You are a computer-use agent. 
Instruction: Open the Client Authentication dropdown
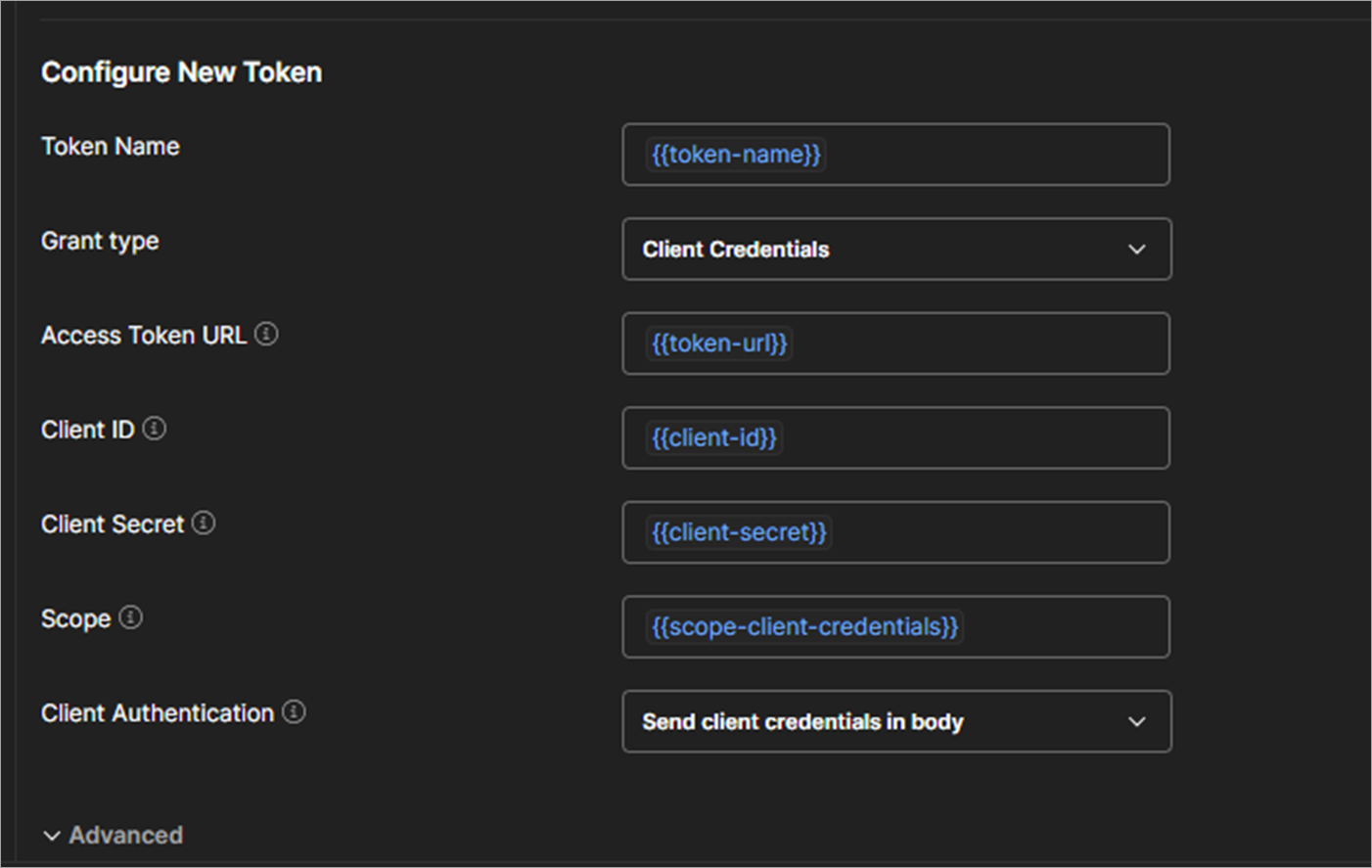click(x=895, y=721)
